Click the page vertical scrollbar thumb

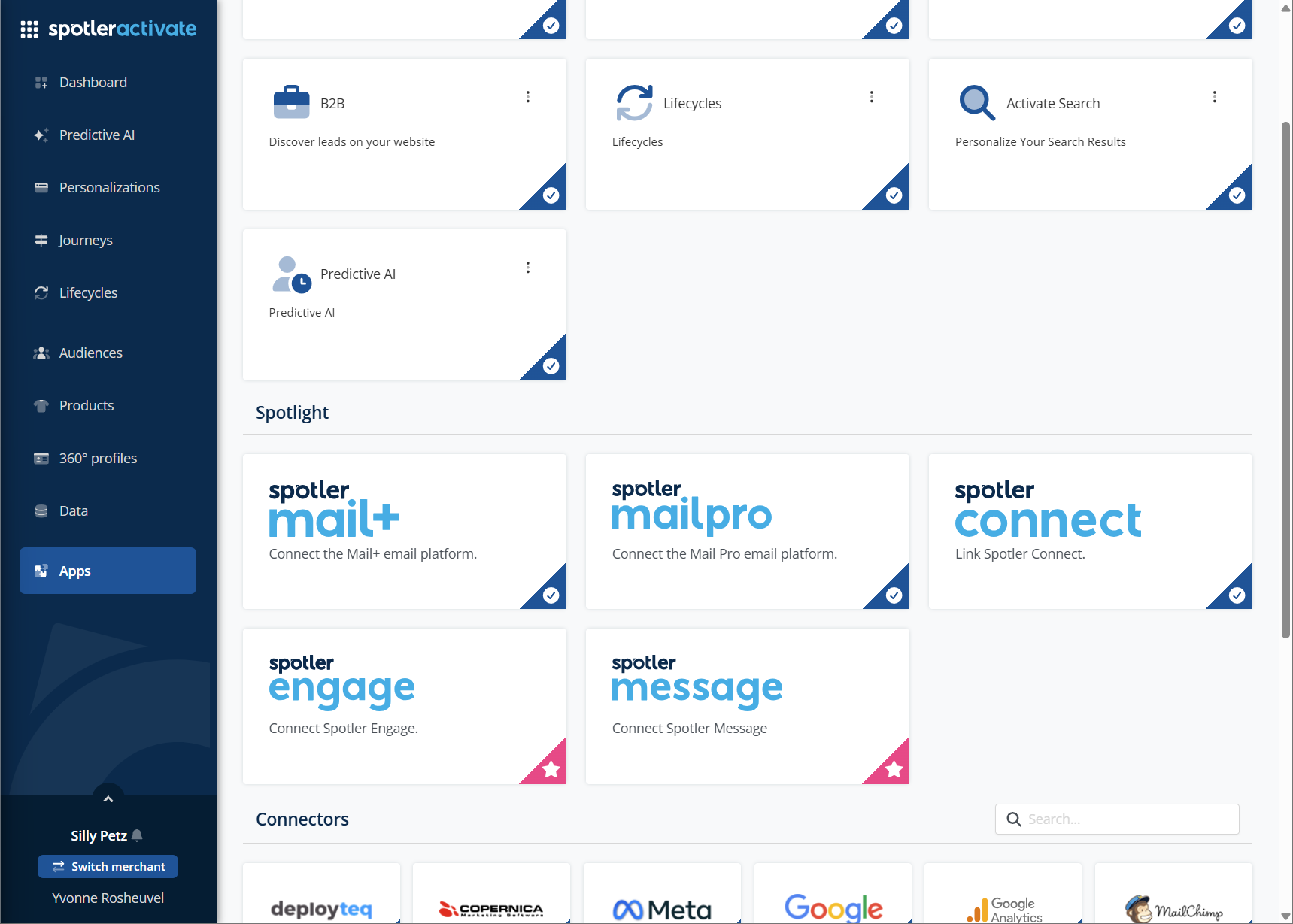(x=1286, y=380)
